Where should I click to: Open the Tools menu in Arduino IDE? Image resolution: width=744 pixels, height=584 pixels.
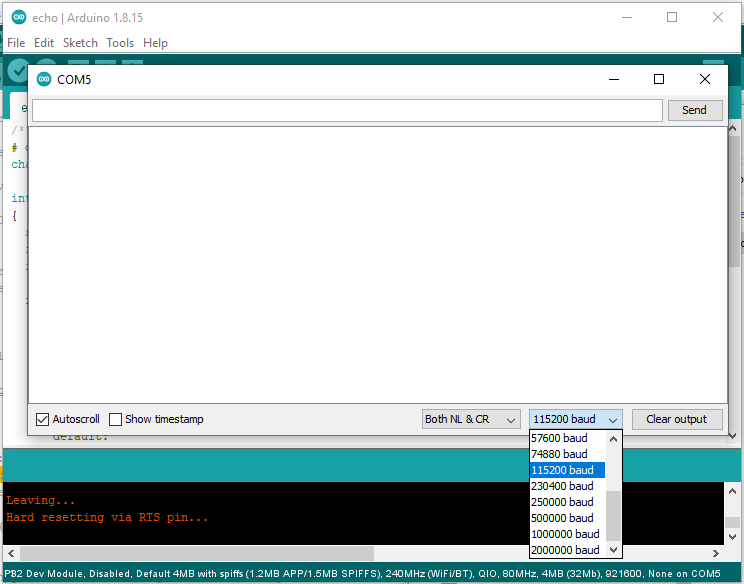point(120,43)
